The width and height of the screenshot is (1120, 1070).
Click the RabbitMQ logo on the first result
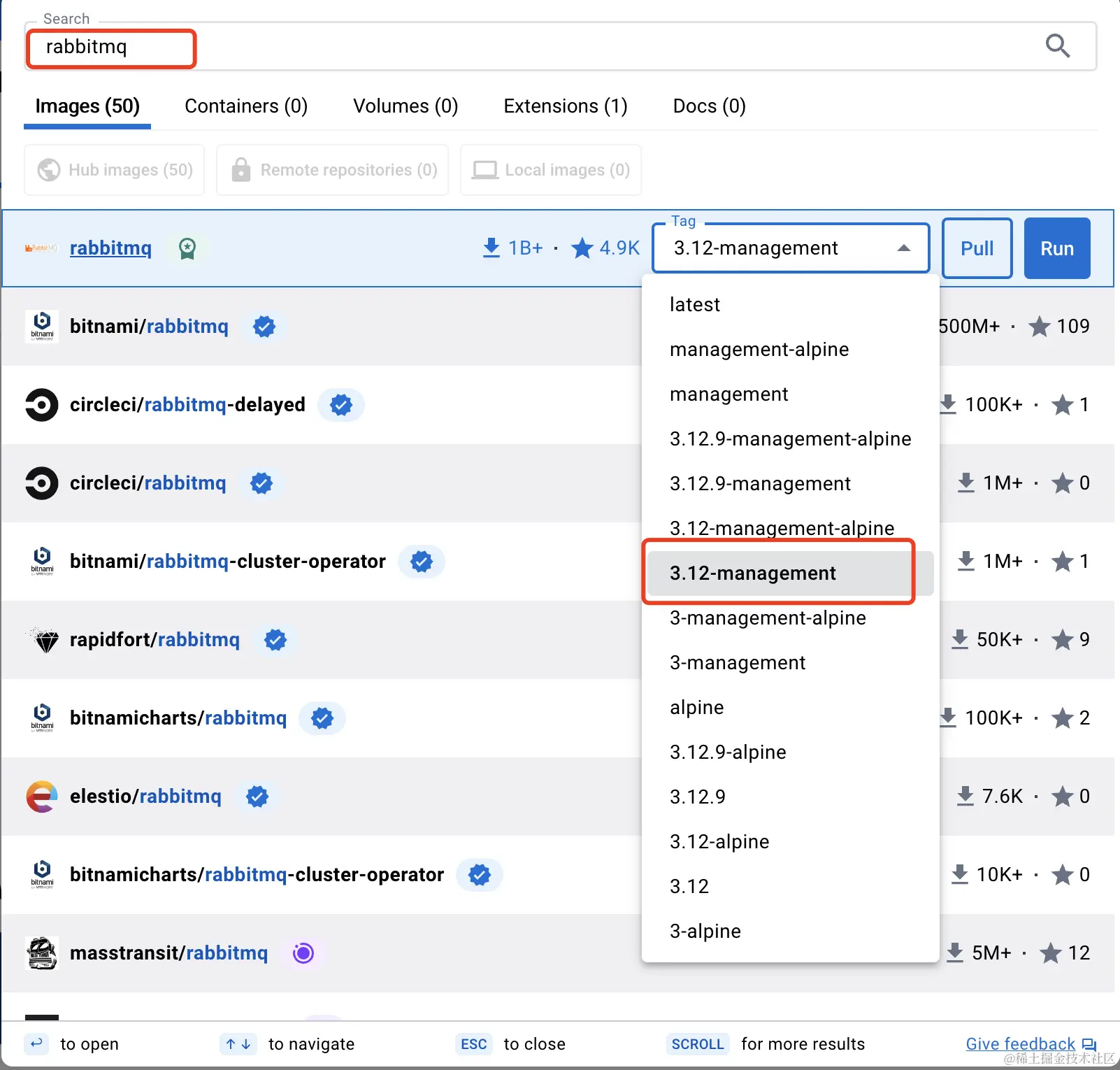(41, 248)
